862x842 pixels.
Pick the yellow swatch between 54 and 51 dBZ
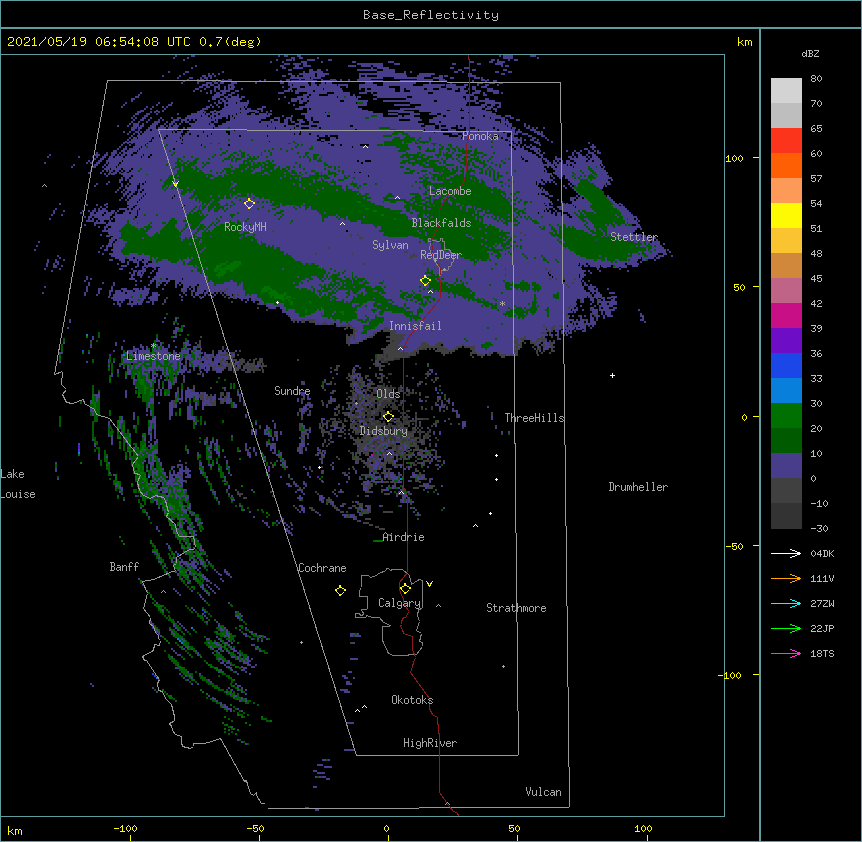click(786, 215)
